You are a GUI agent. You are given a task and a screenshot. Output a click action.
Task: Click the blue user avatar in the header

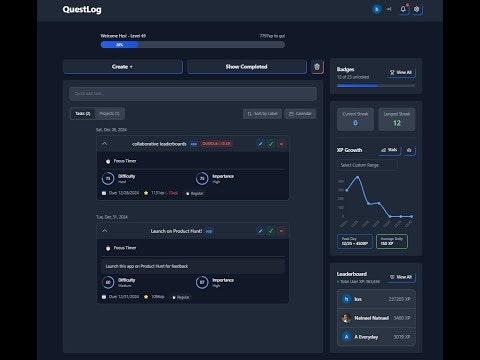(x=377, y=9)
